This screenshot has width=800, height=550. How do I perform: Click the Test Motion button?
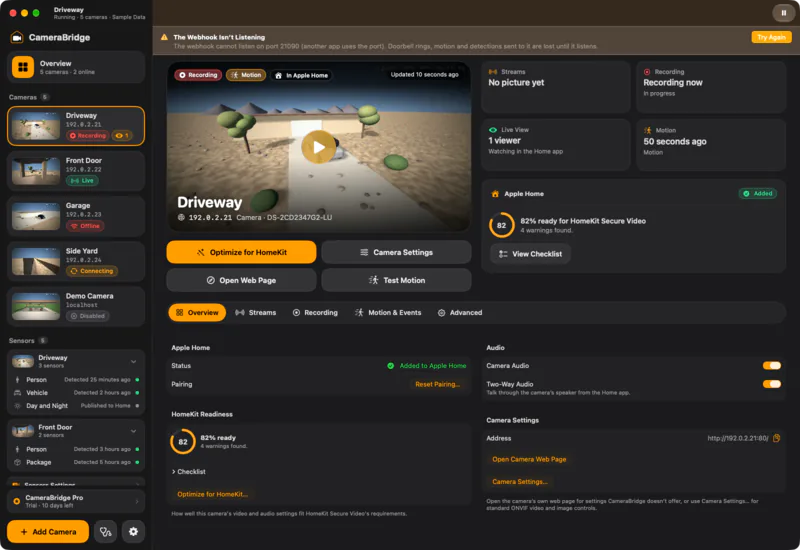(x=396, y=280)
